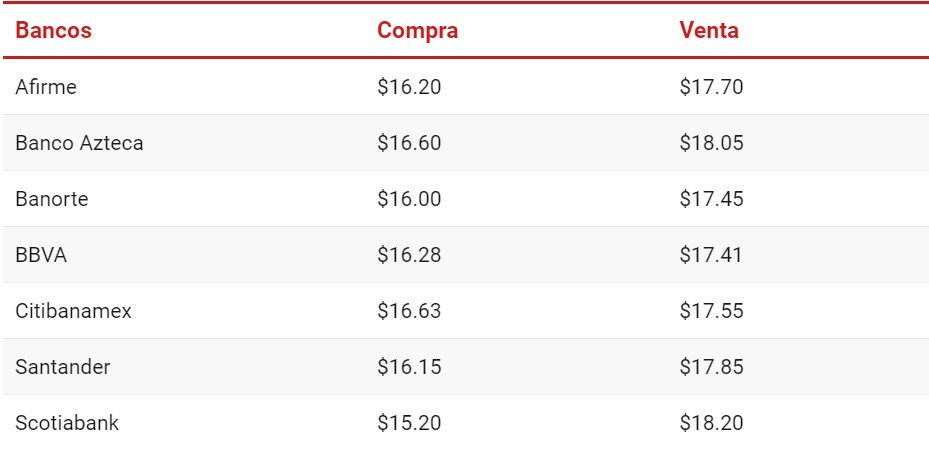Select the Santander row label
929x468 pixels.
(63, 367)
